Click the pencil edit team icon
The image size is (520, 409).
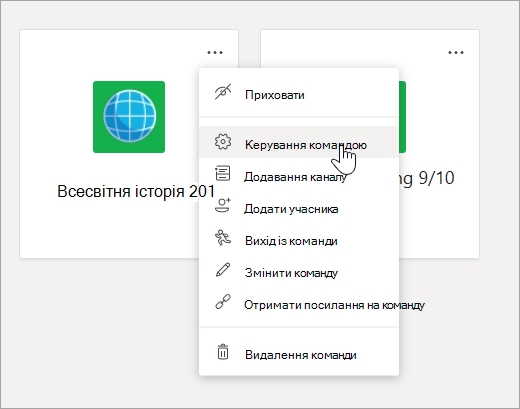pos(223,269)
